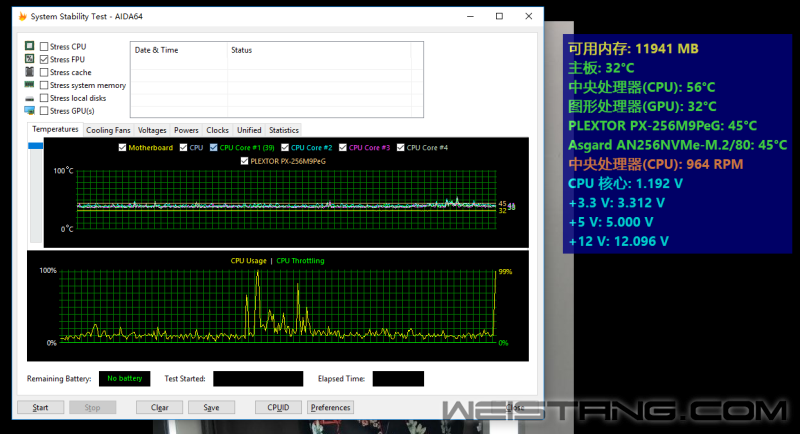The height and width of the screenshot is (434, 800).
Task: Click the cache icon beside Stress cache
Action: tap(30, 73)
